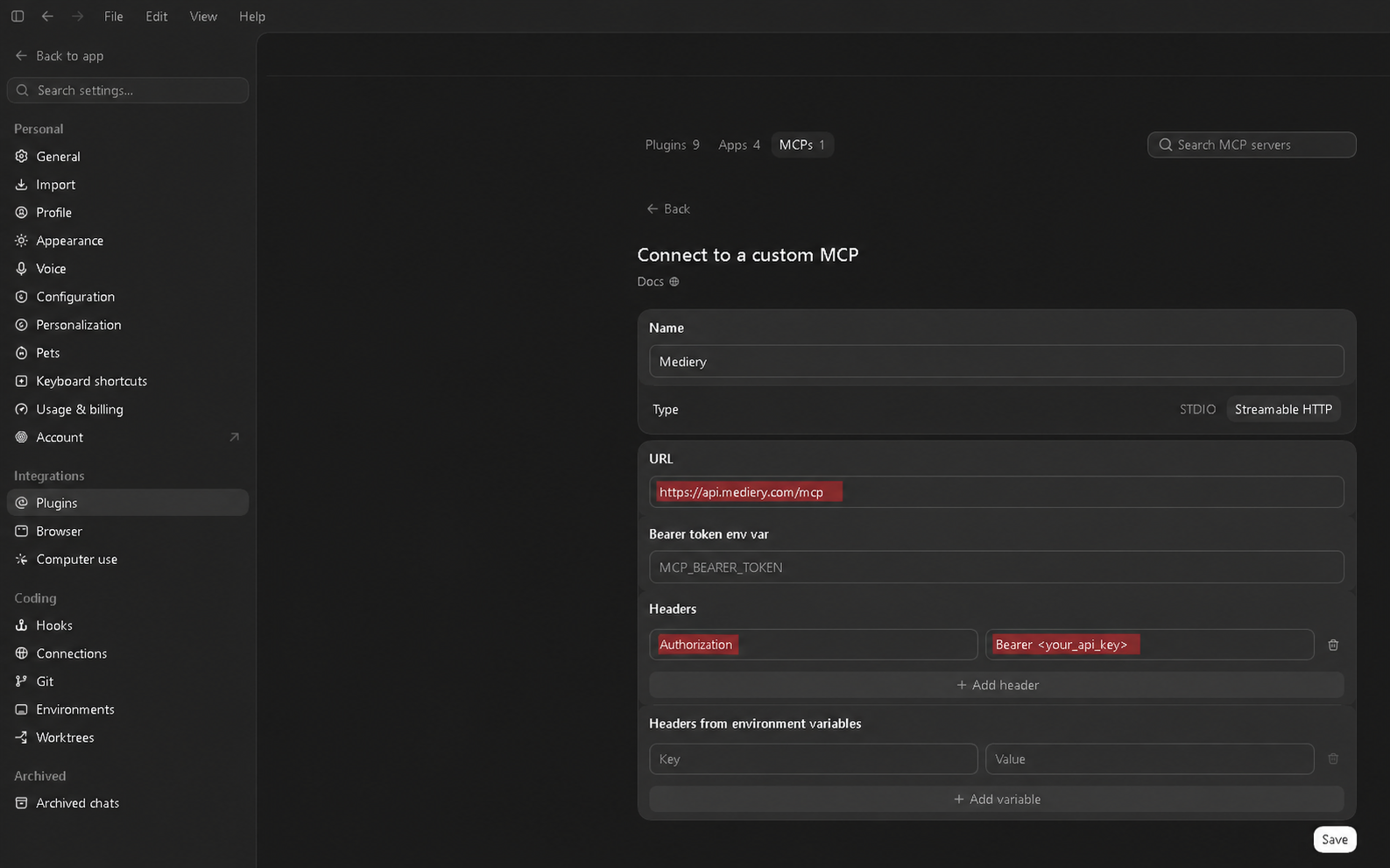1390x868 pixels.
Task: Open the View menu
Action: pos(203,17)
